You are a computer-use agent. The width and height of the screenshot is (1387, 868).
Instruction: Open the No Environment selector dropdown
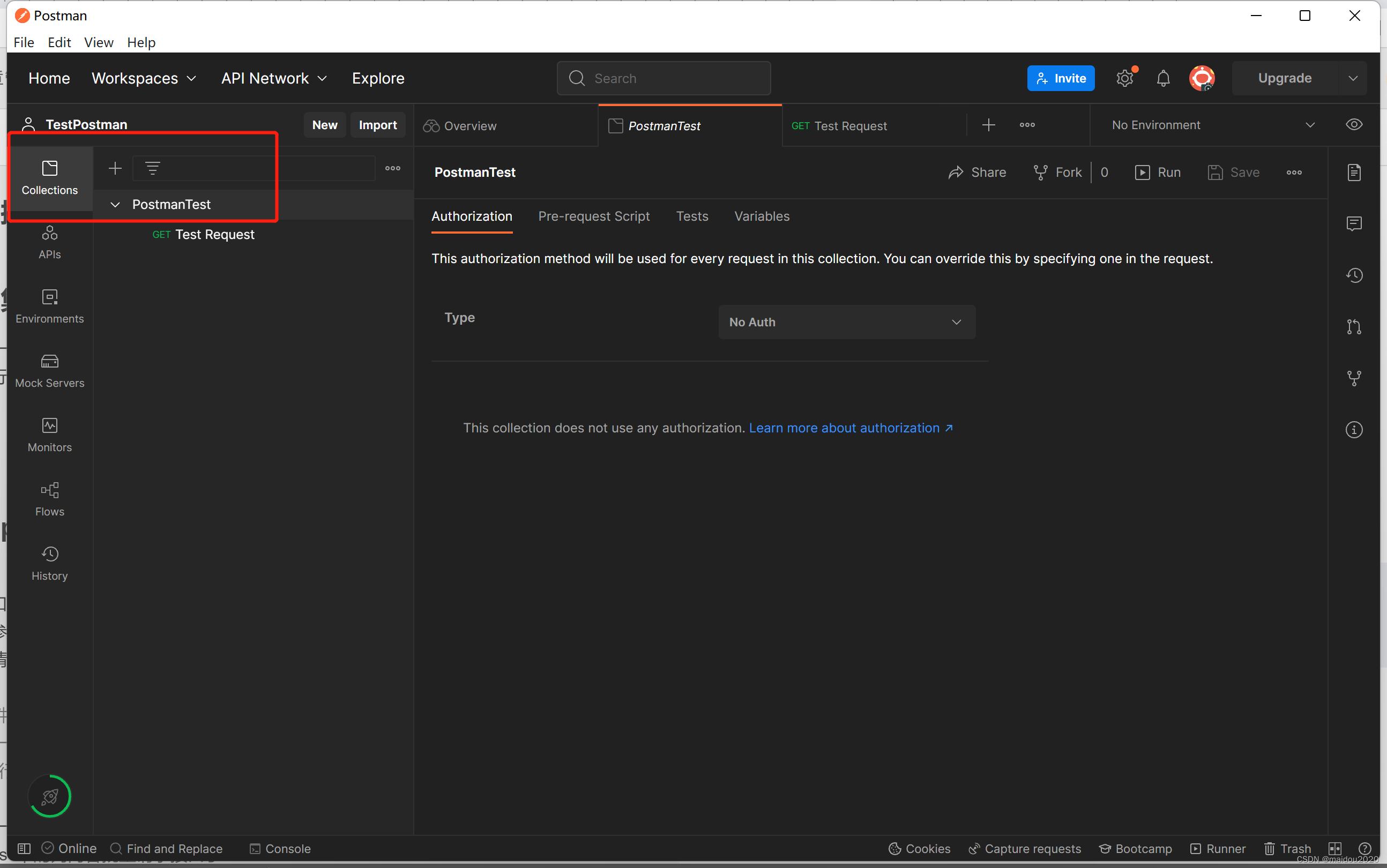[x=1212, y=124]
